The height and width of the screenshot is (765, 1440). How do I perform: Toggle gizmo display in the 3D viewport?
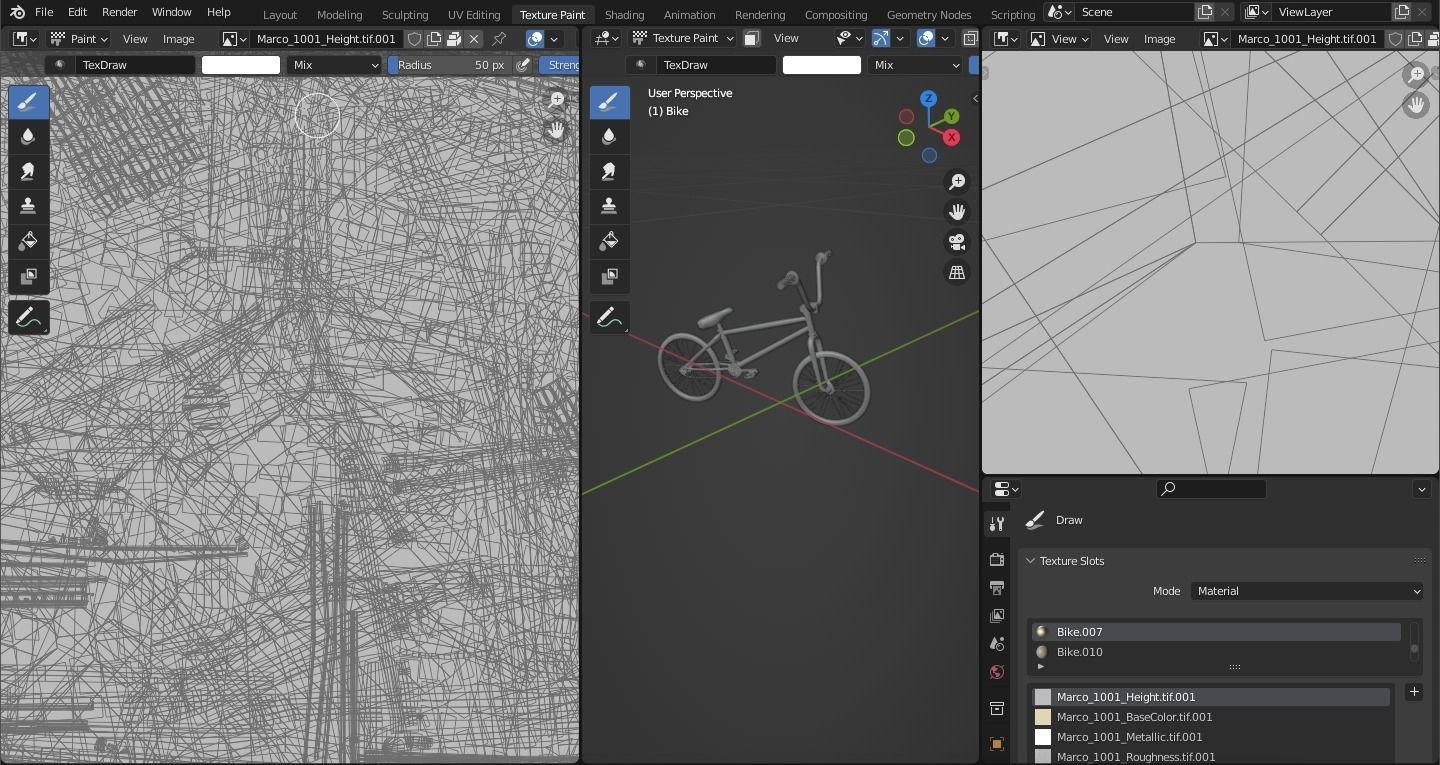pyautogui.click(x=881, y=39)
